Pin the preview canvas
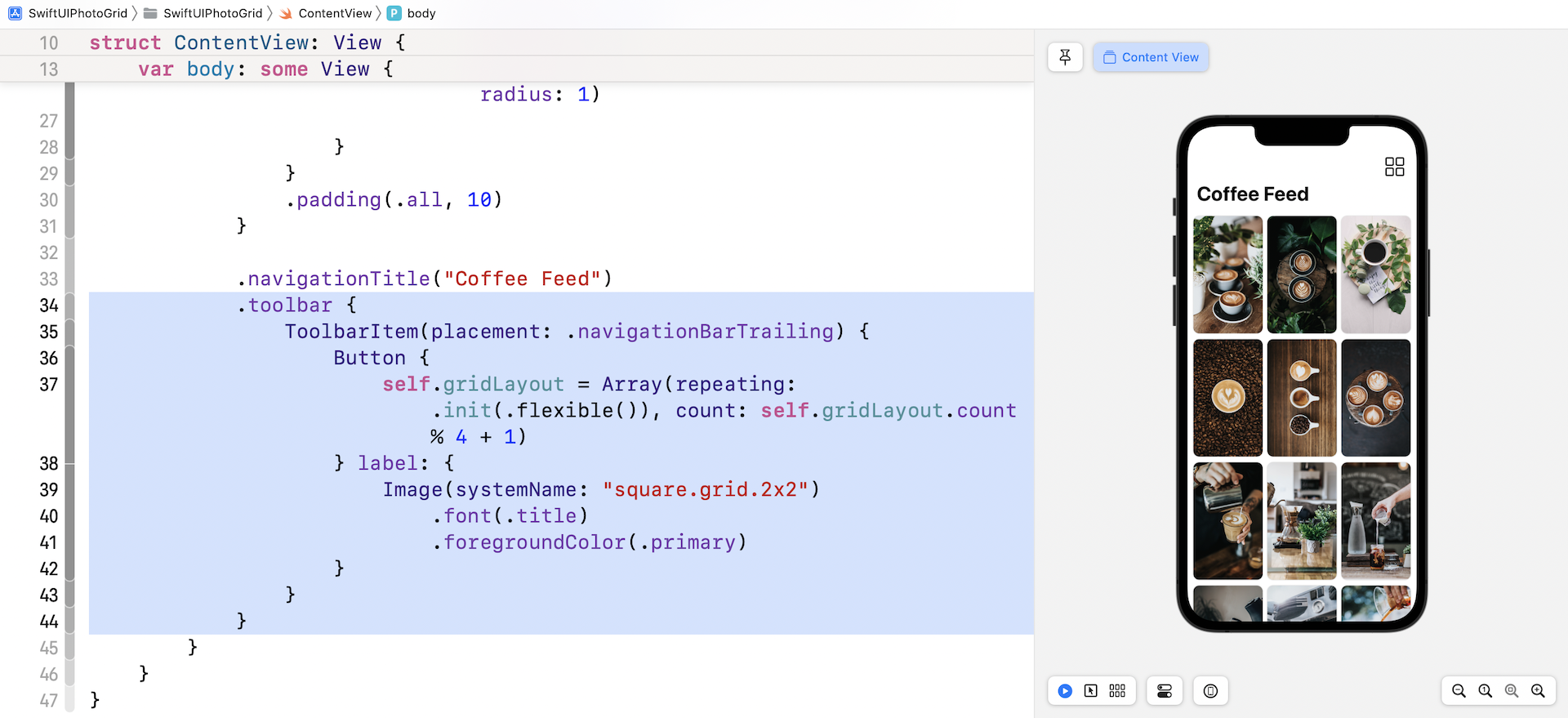 [x=1065, y=57]
